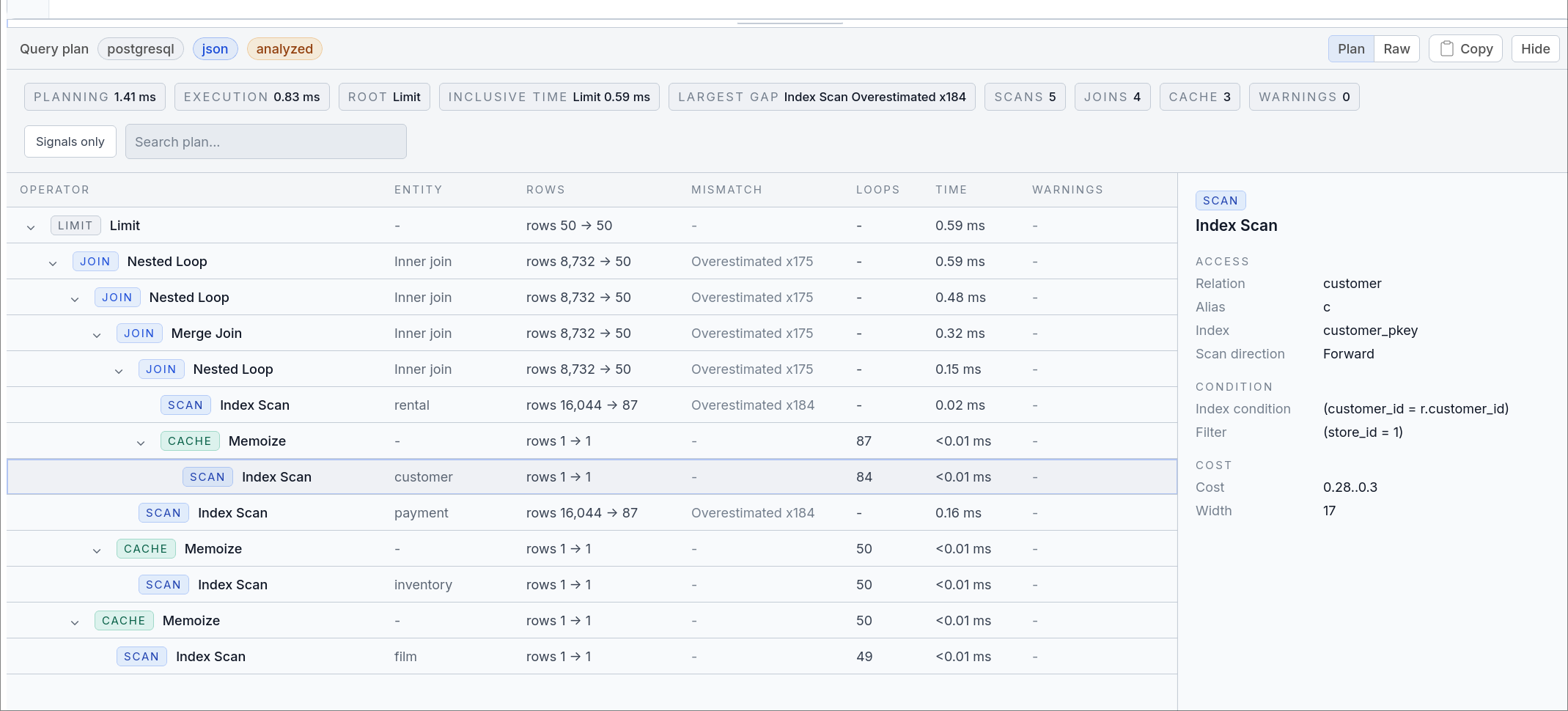The height and width of the screenshot is (711, 1568).
Task: Click the LIMIT badge on Limit row
Action: click(76, 226)
